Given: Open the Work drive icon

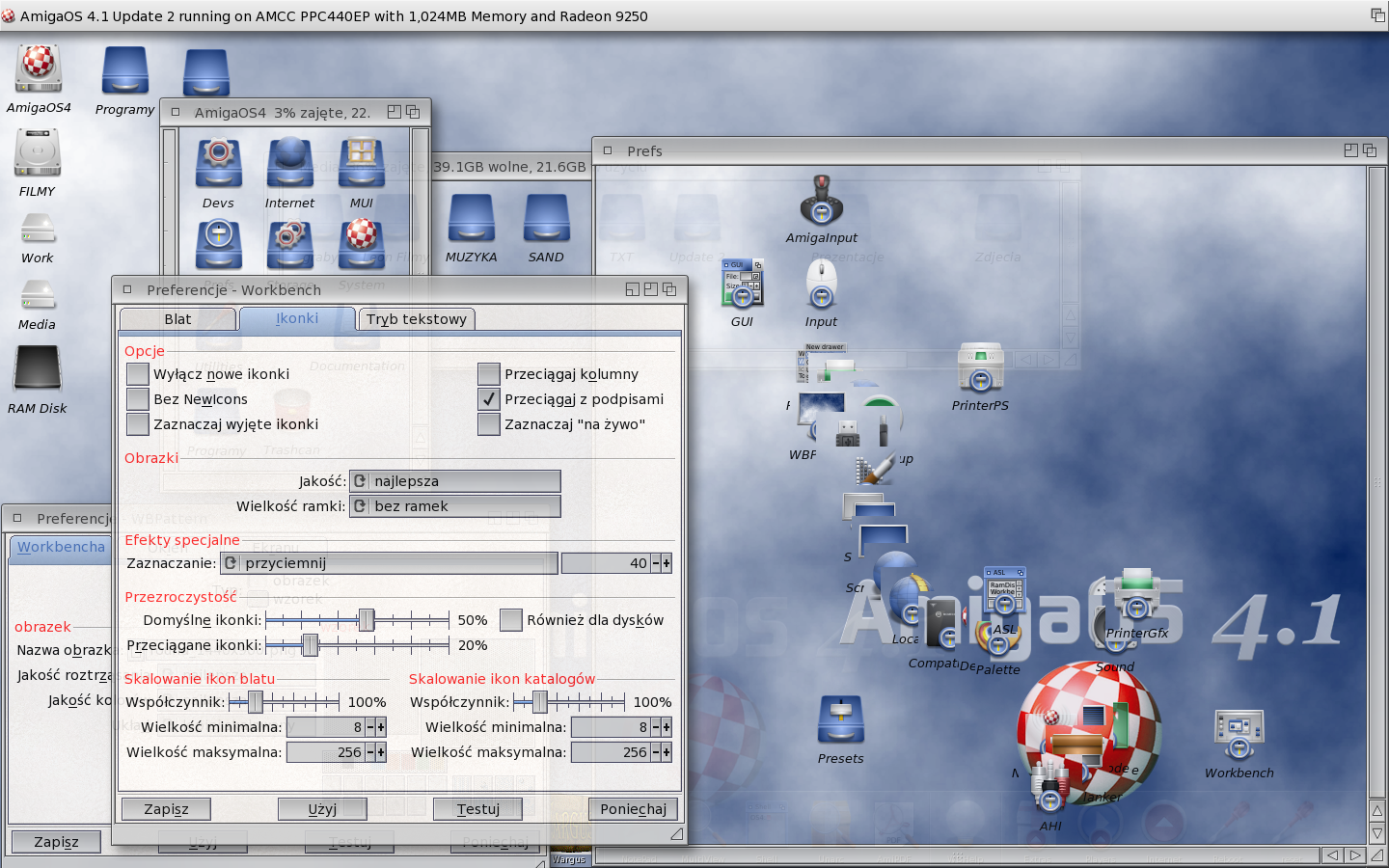Looking at the screenshot, I should tap(38, 228).
